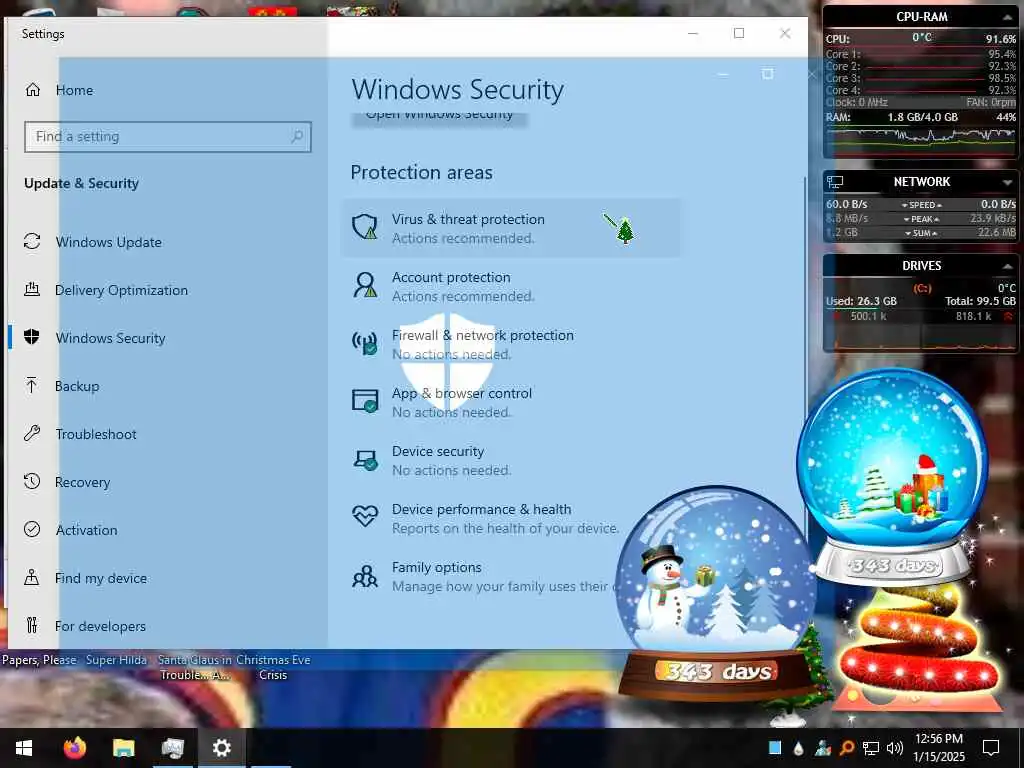Viewport: 1024px width, 768px height.
Task: Select Windows Update in sidebar
Action: click(108, 242)
